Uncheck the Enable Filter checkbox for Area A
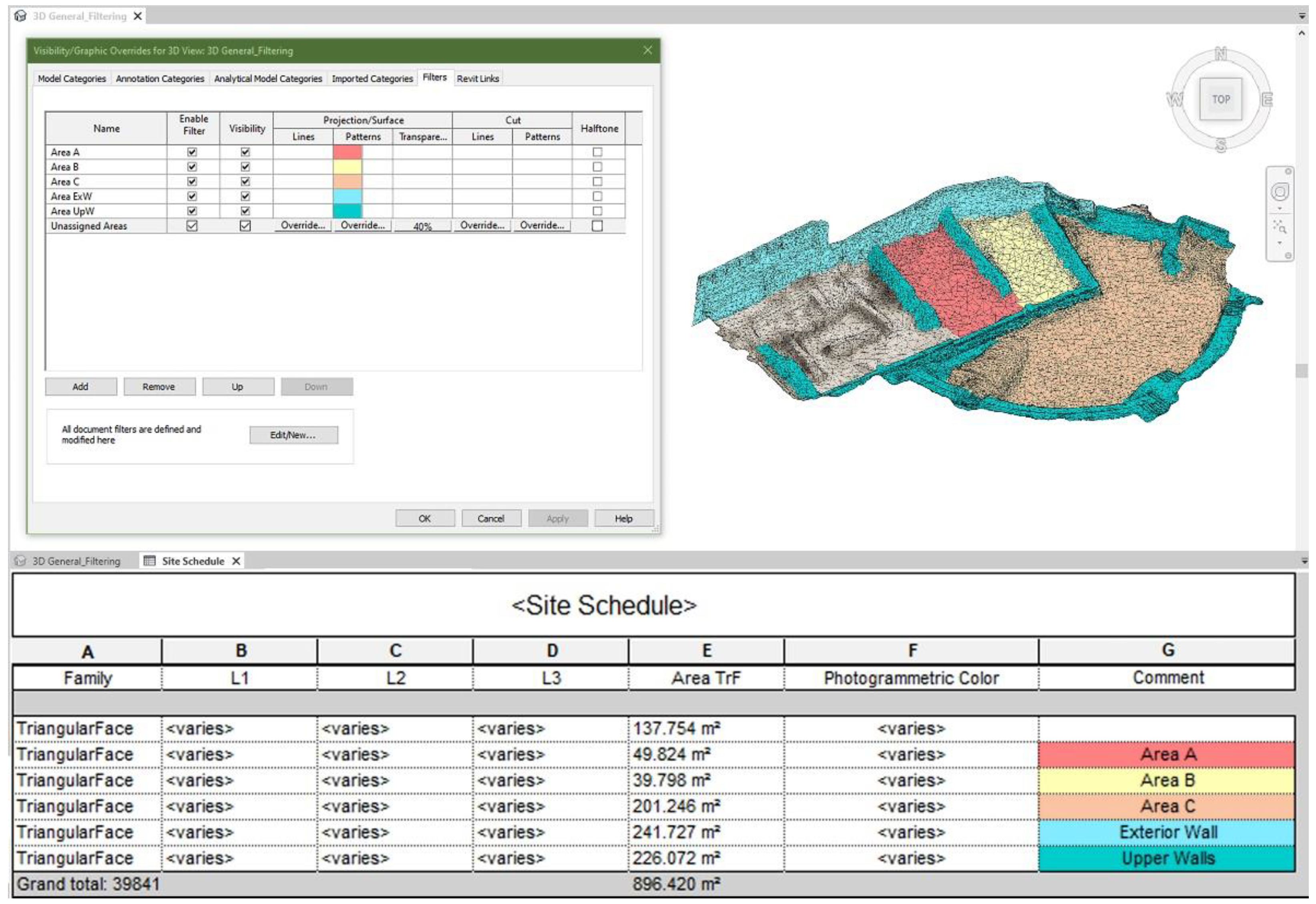This screenshot has height=904, width=1316. (x=192, y=152)
